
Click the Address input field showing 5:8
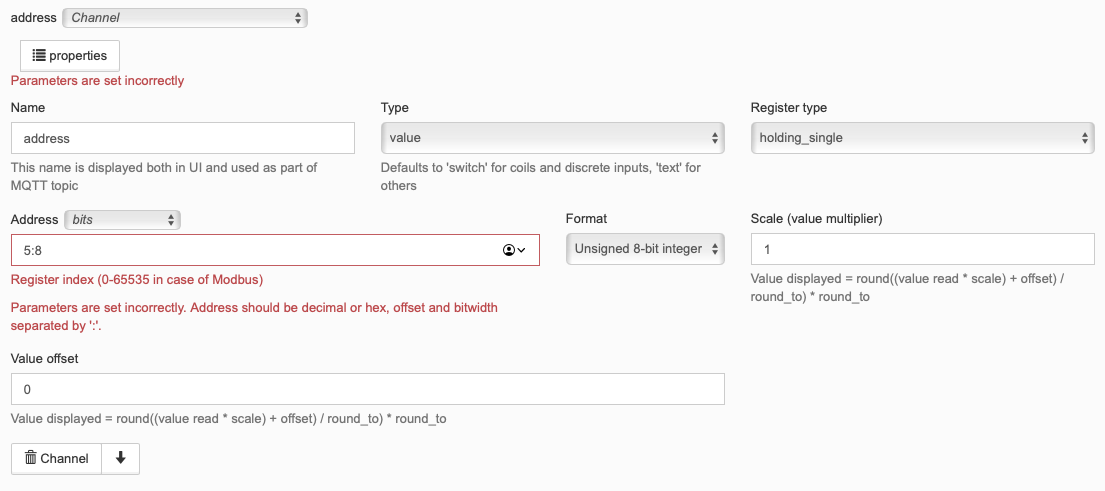pyautogui.click(x=276, y=250)
